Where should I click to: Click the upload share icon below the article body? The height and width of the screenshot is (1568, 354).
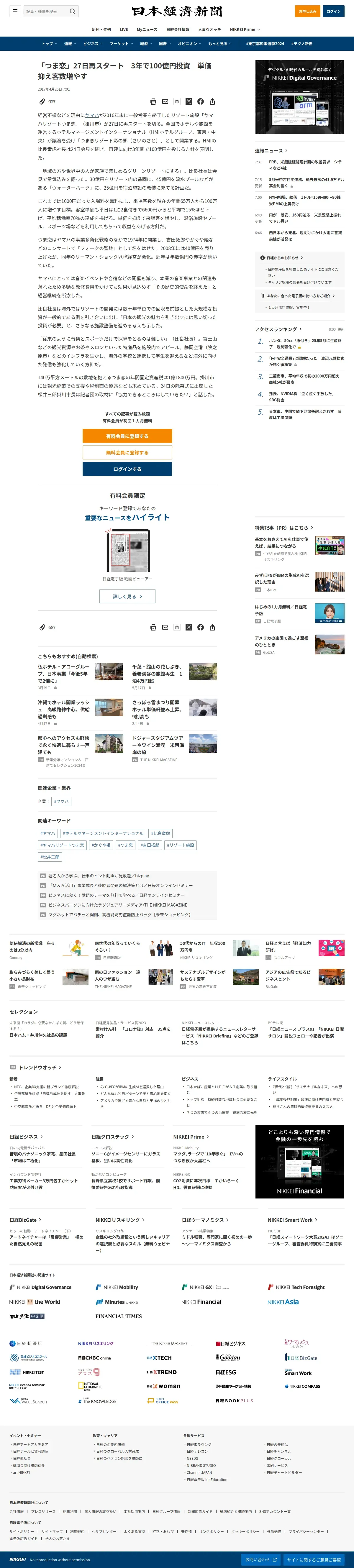[x=212, y=627]
